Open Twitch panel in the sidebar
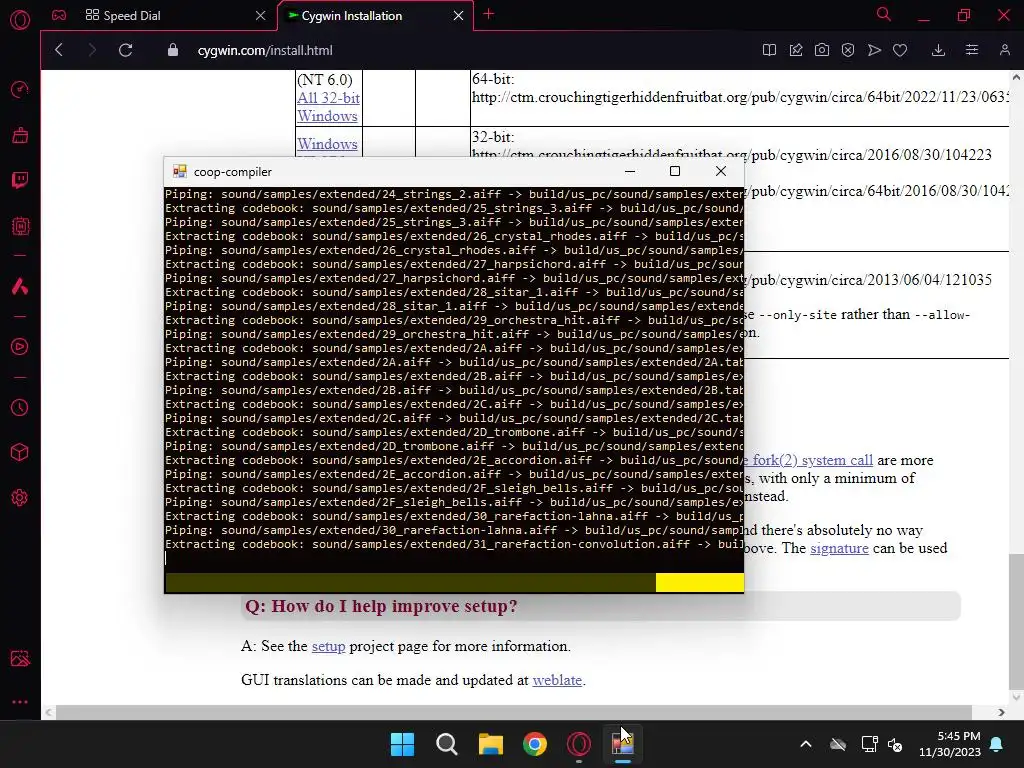This screenshot has width=1024, height=768. tap(20, 180)
